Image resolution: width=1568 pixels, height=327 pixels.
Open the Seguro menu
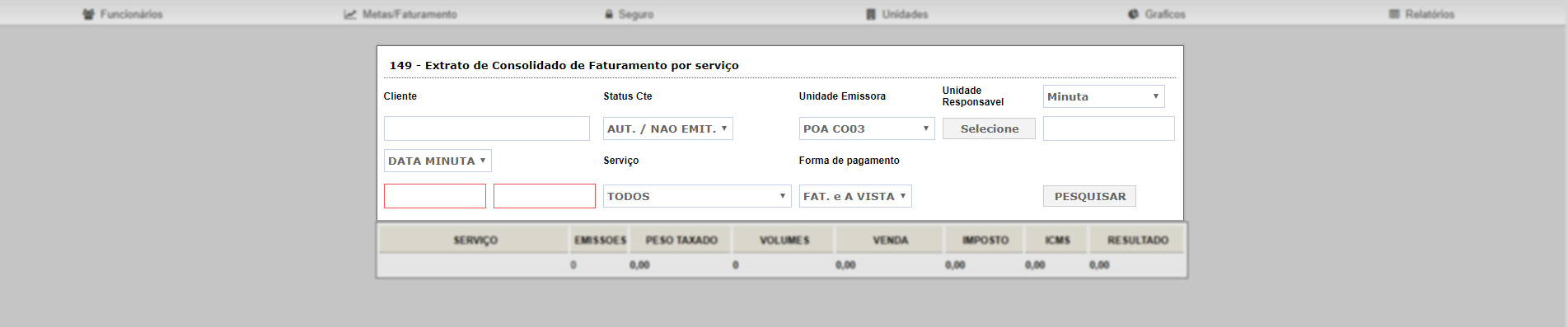pyautogui.click(x=630, y=14)
